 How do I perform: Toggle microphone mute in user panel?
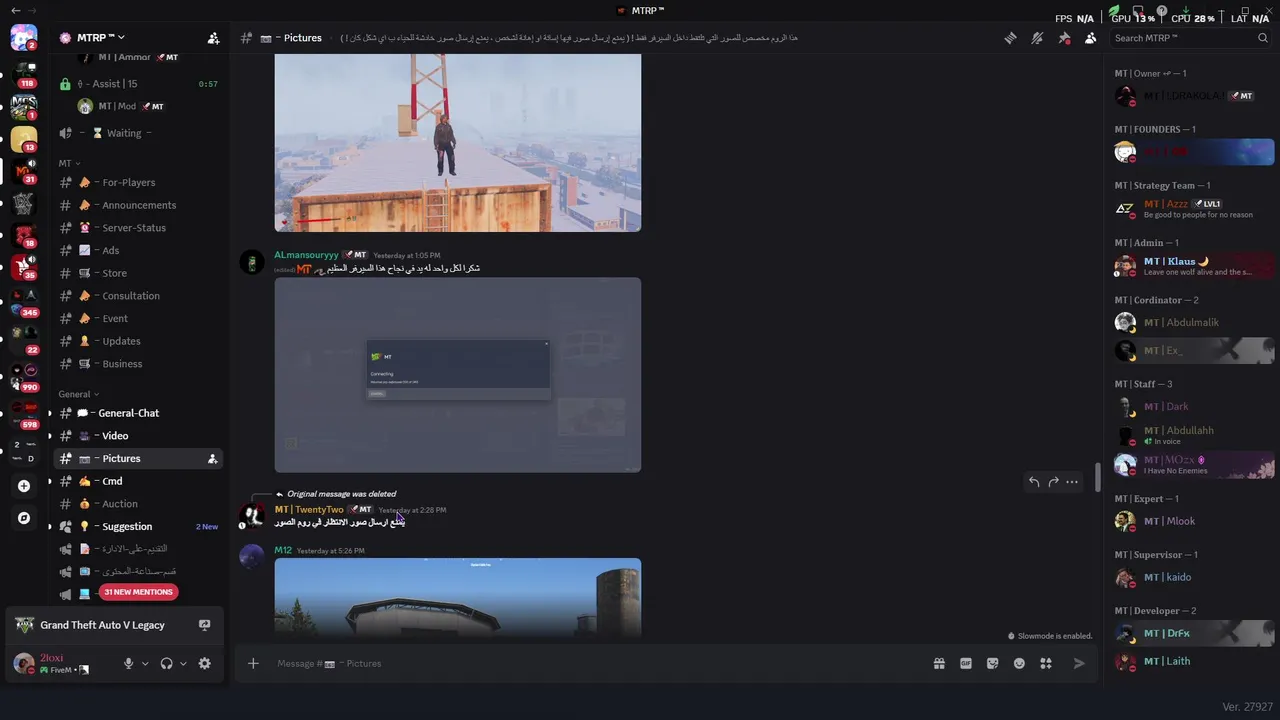coord(128,663)
